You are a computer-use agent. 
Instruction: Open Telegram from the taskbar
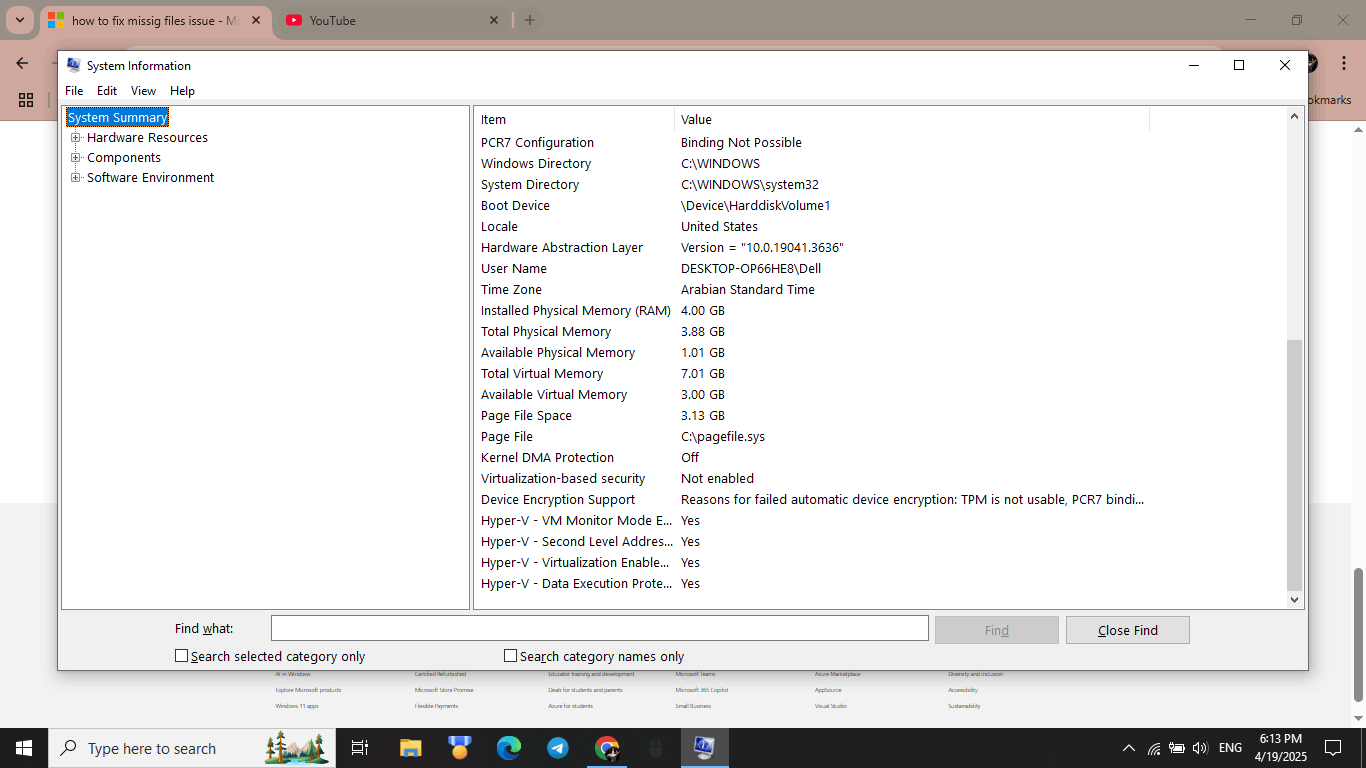click(558, 748)
